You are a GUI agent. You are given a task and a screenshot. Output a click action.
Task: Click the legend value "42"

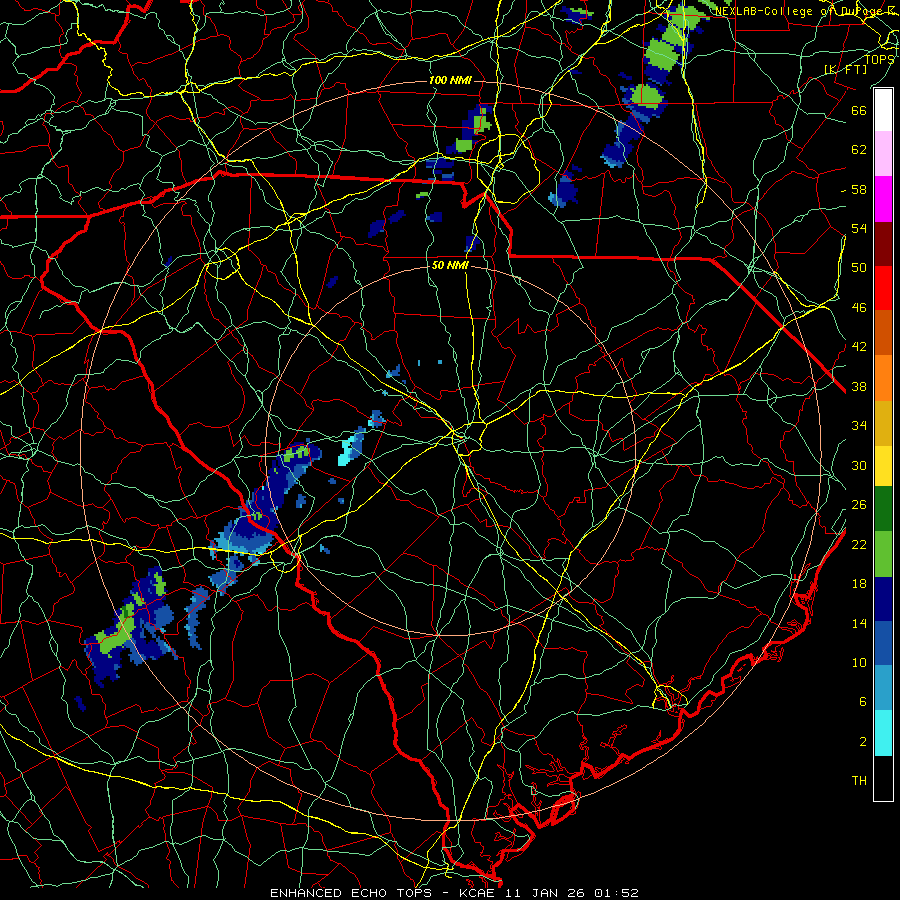(859, 347)
